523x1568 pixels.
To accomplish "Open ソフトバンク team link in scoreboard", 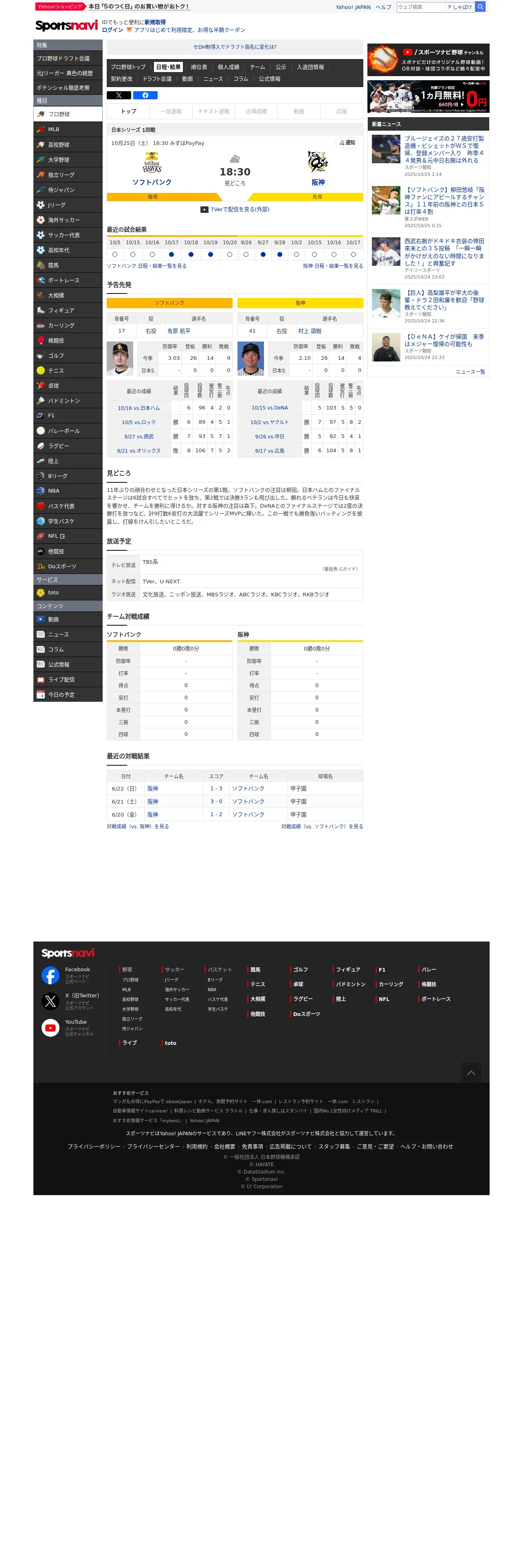I will [x=152, y=182].
